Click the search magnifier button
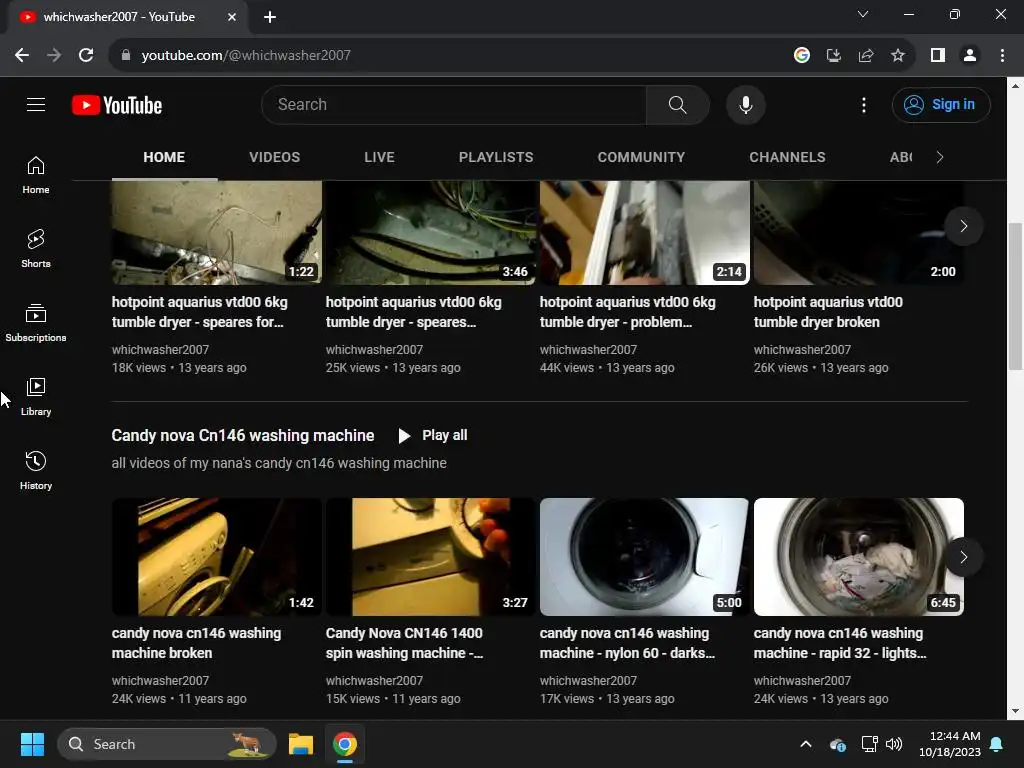 (677, 104)
